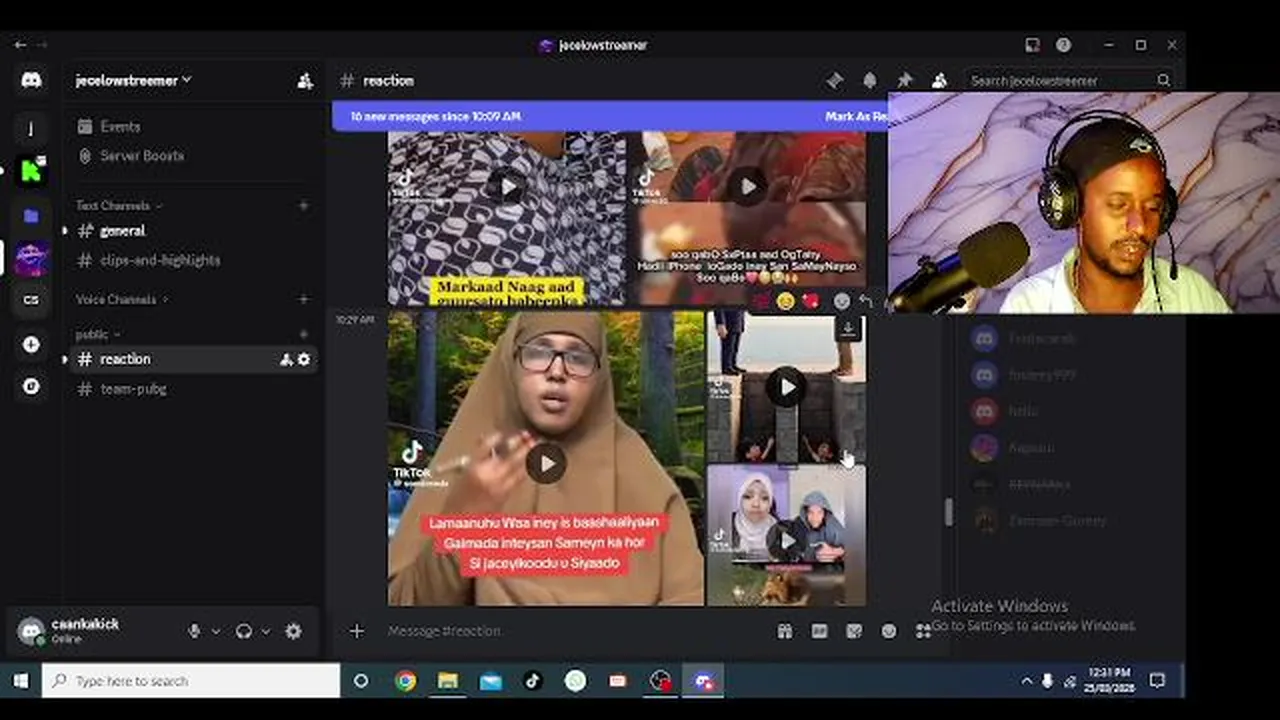This screenshot has height=720, width=1280.
Task: Open headphone output options arrow
Action: click(265, 631)
